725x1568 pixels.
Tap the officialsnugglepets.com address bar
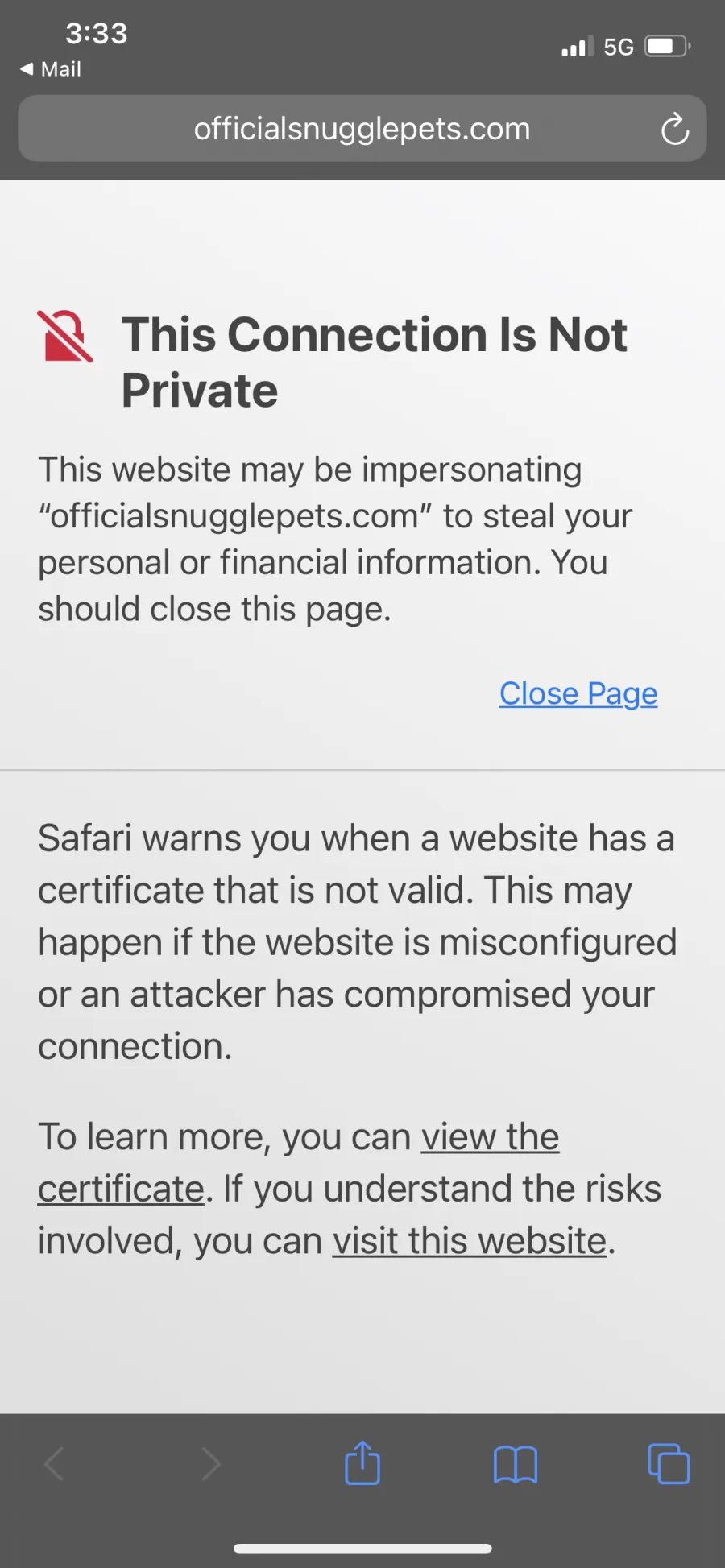pos(362,129)
